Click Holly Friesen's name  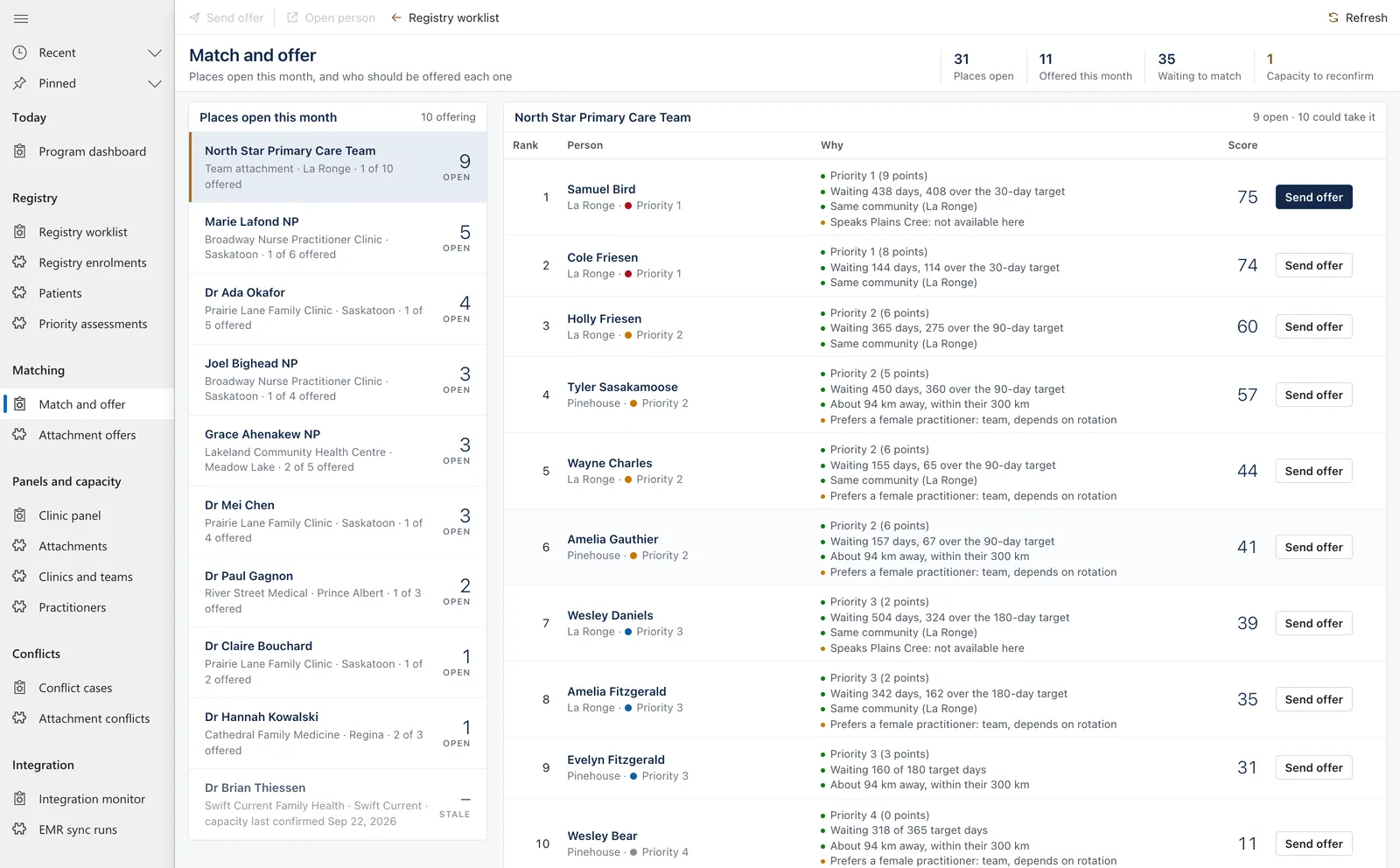pos(604,318)
